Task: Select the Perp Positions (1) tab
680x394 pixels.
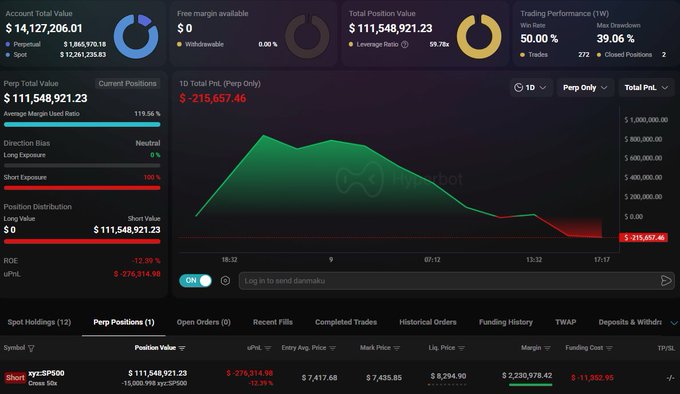Action: [124, 322]
